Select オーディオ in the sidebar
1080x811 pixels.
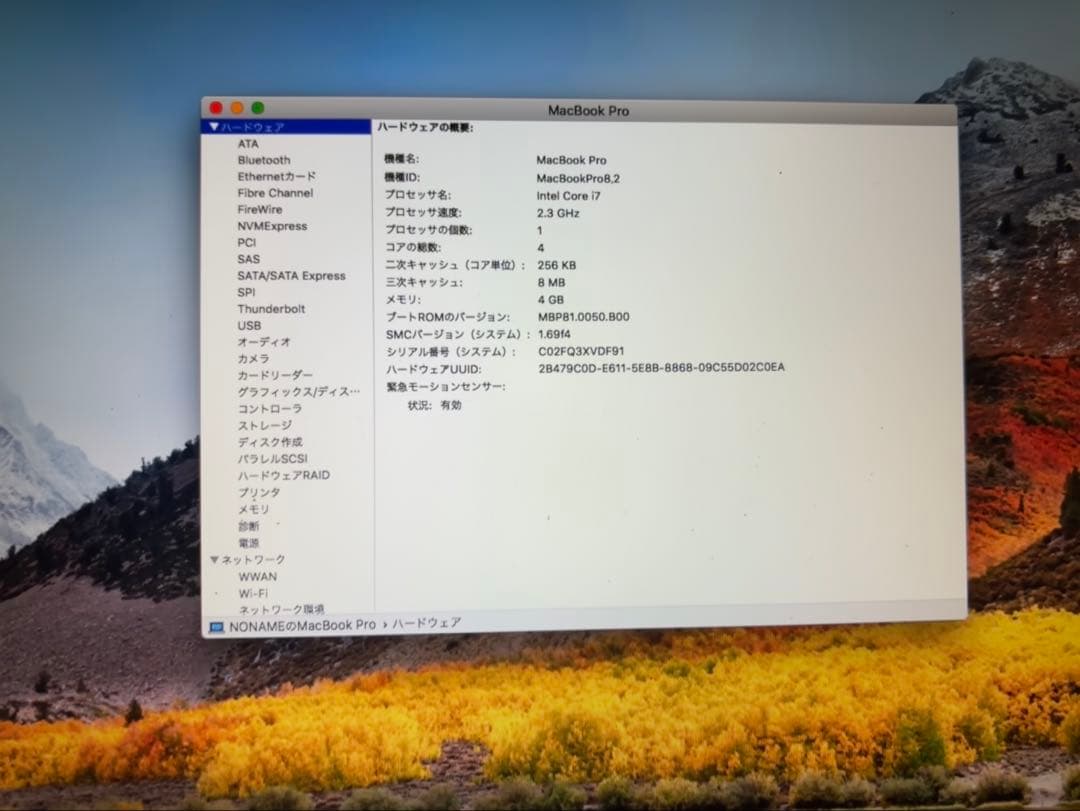[x=264, y=342]
